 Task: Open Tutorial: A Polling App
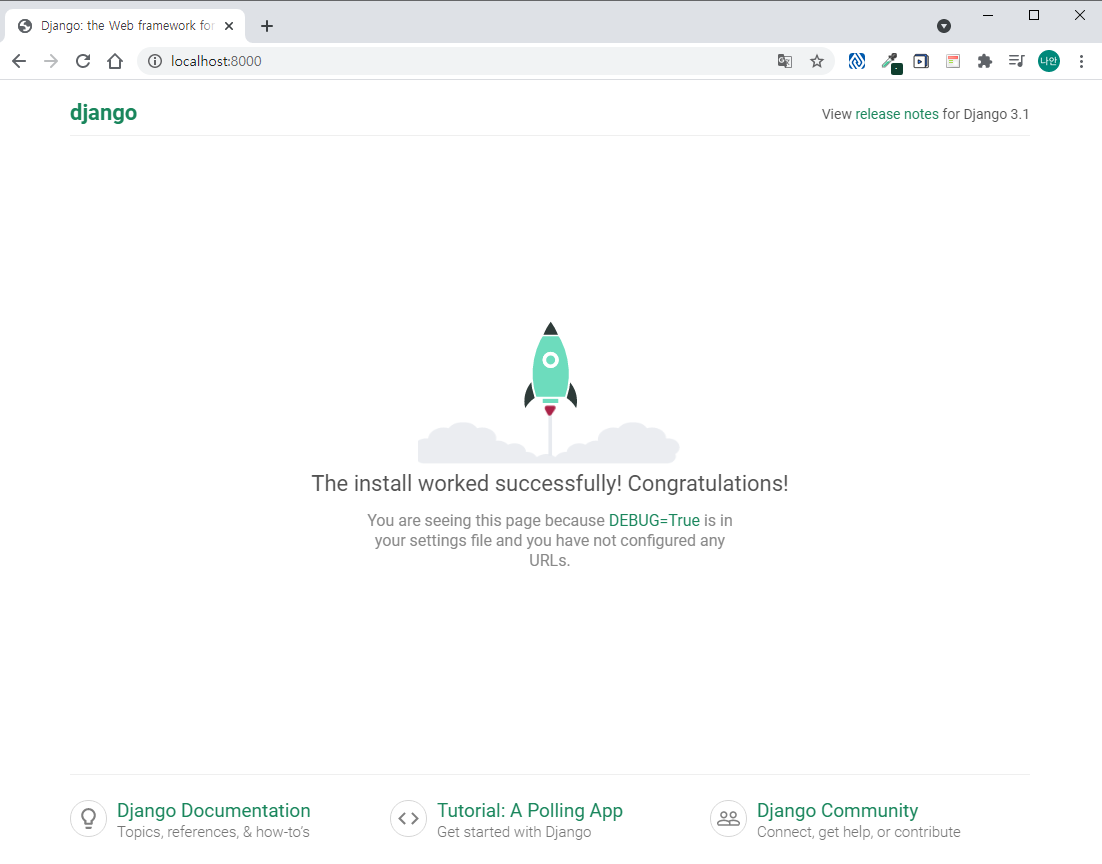[x=530, y=811]
